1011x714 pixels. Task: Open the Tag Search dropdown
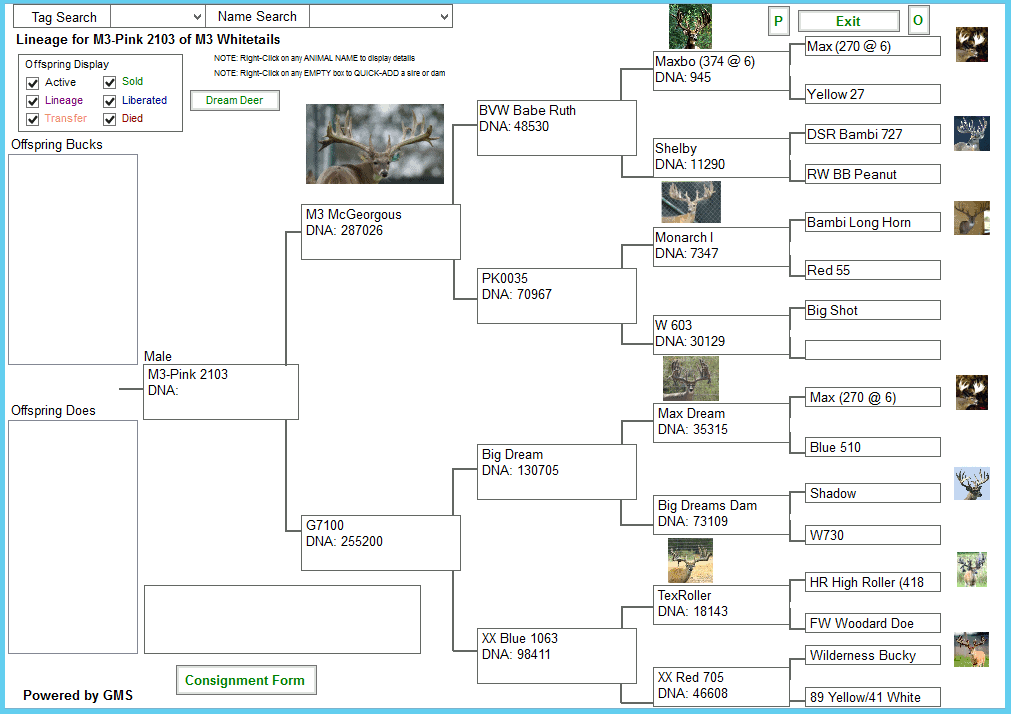coord(157,17)
